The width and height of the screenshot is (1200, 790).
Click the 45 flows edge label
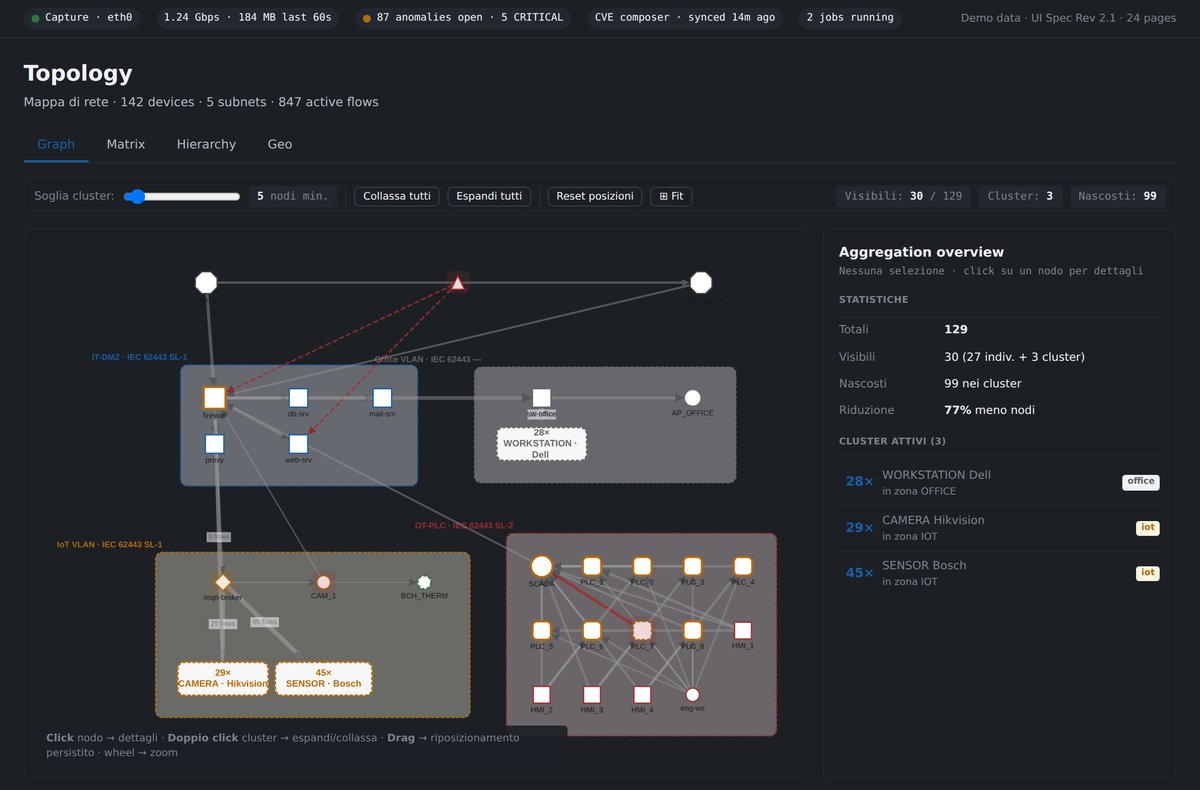pos(264,622)
